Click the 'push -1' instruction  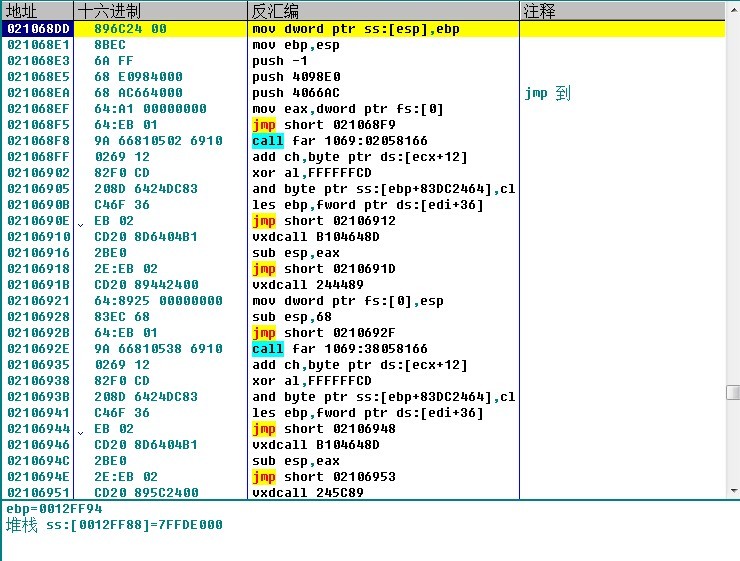click(x=279, y=61)
